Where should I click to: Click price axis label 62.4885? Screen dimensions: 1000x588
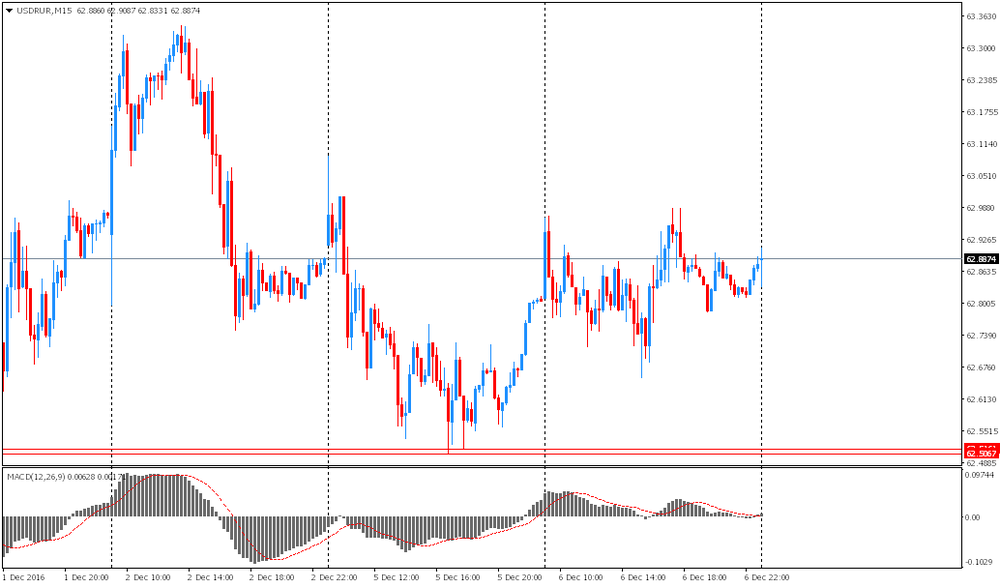coord(981,463)
